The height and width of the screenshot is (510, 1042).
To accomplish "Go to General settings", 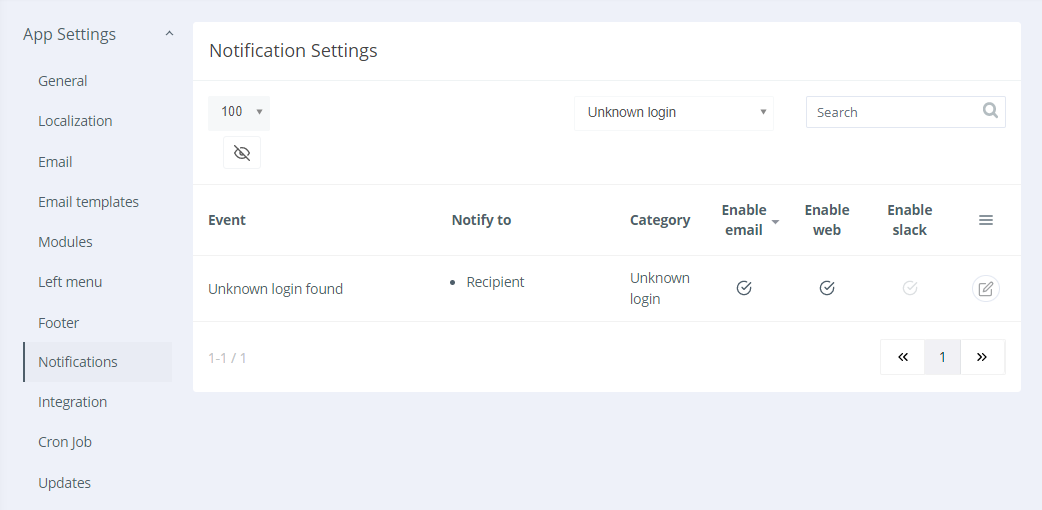I will pyautogui.click(x=62, y=81).
